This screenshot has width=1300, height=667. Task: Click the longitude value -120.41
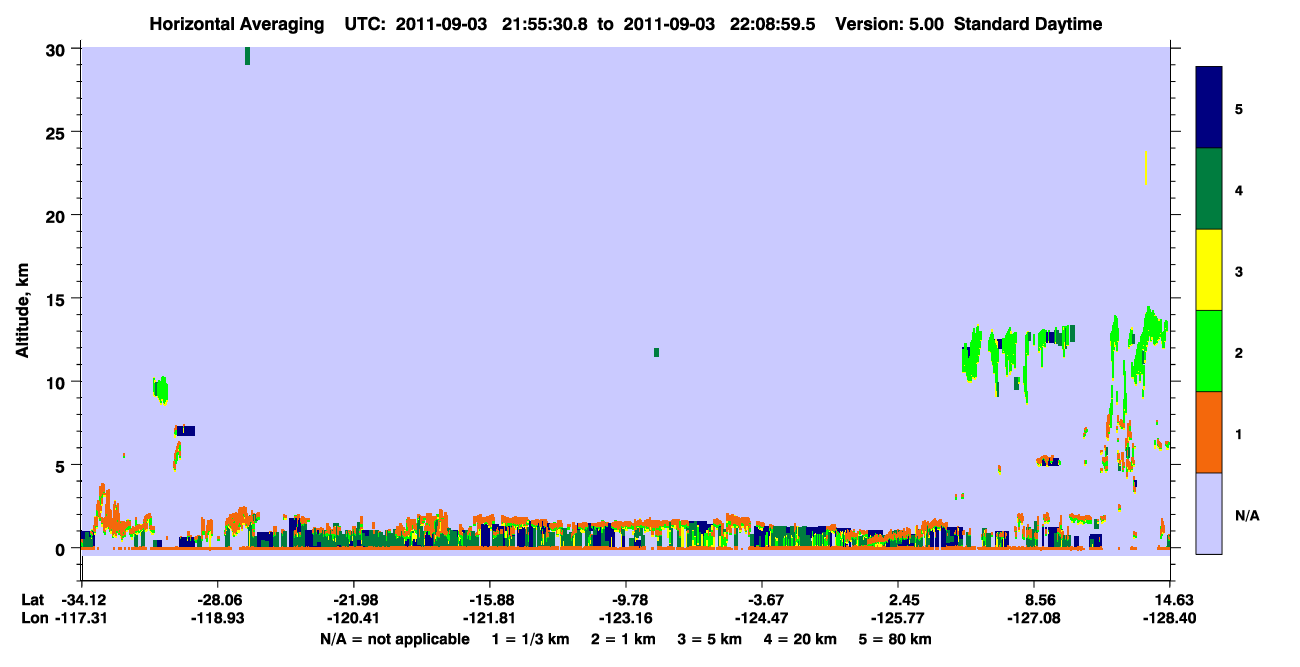click(x=354, y=618)
